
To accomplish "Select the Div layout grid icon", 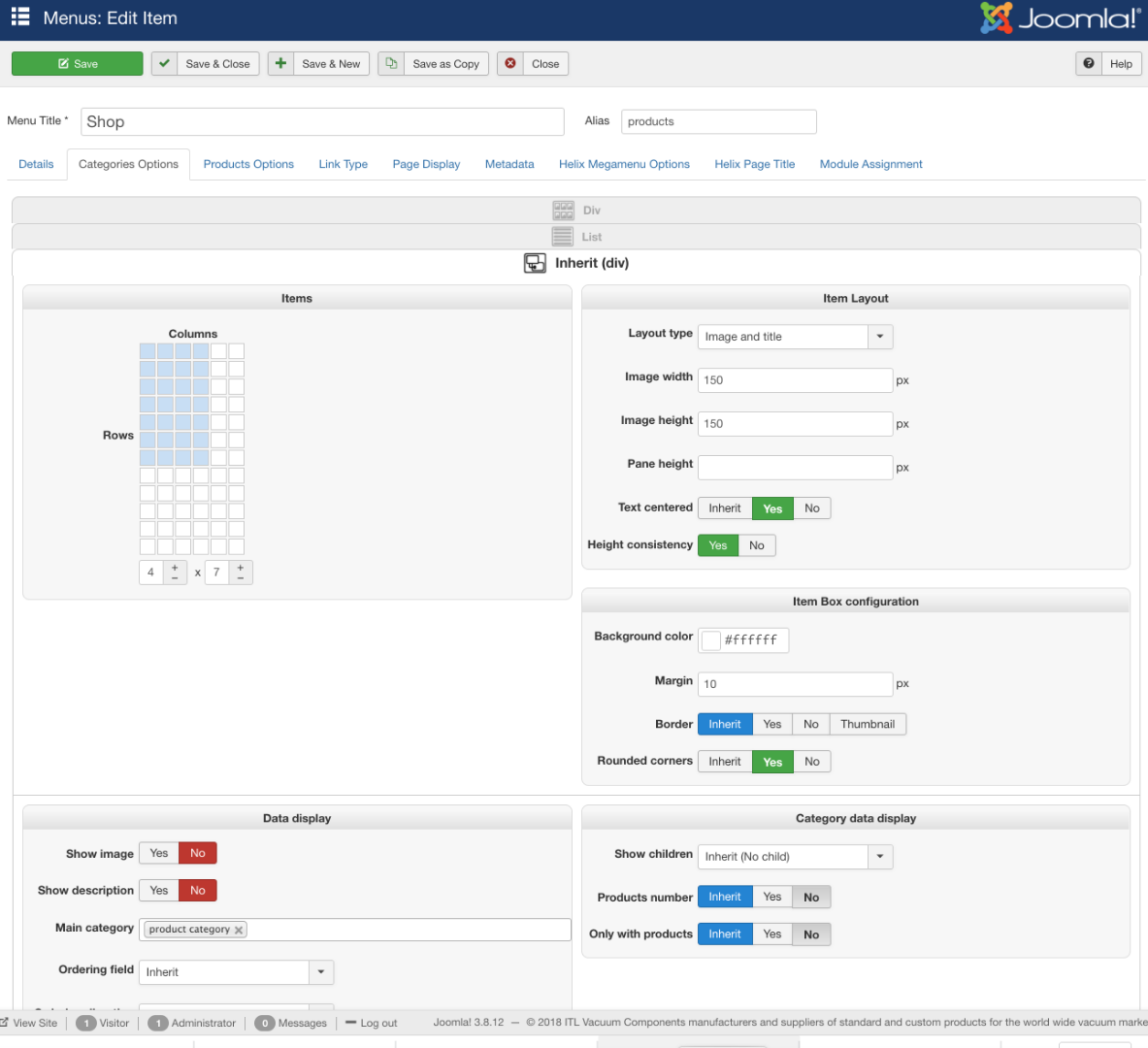I will [x=563, y=211].
